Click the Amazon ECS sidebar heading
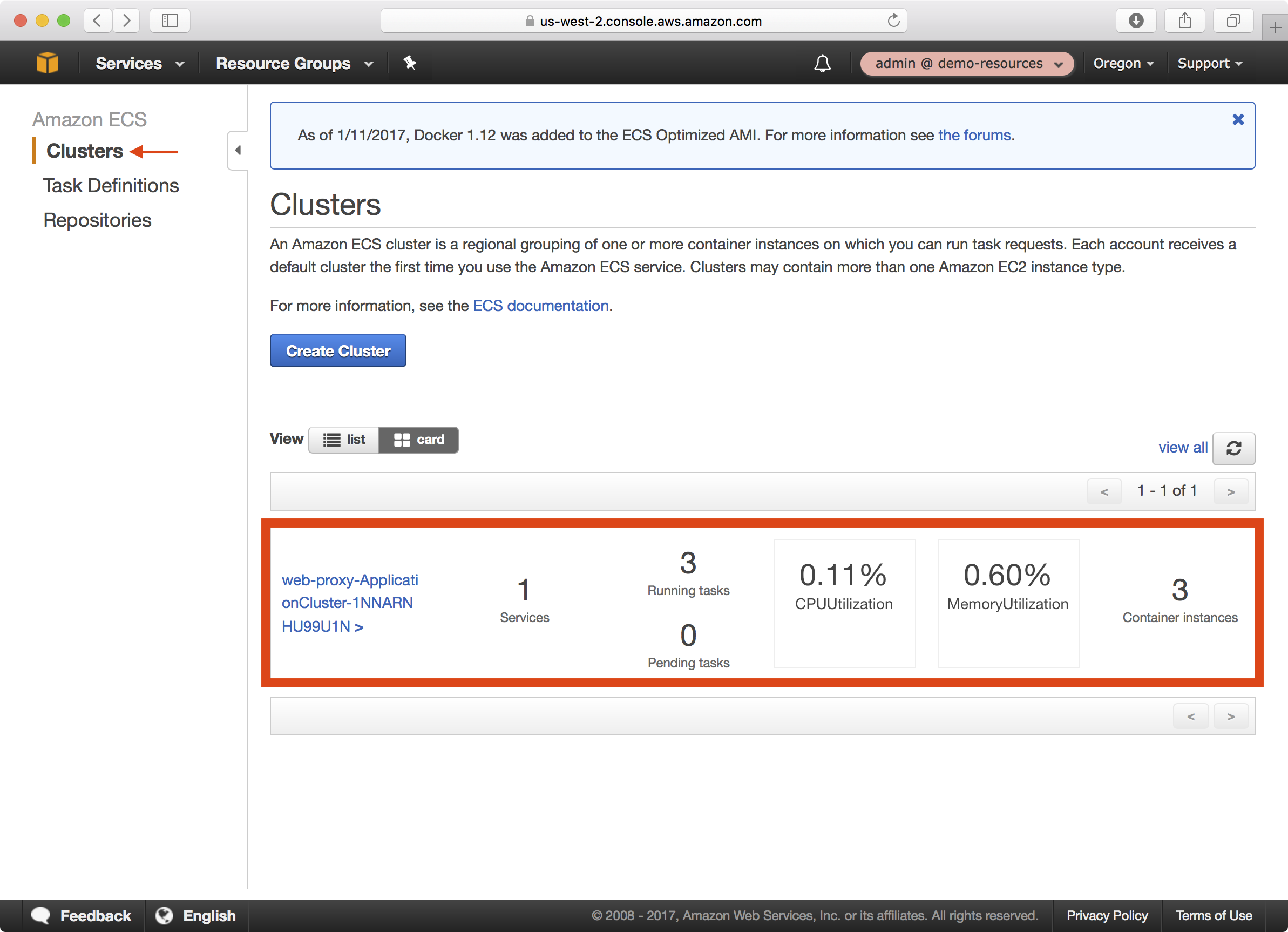Viewport: 1288px width, 932px height. click(89, 120)
